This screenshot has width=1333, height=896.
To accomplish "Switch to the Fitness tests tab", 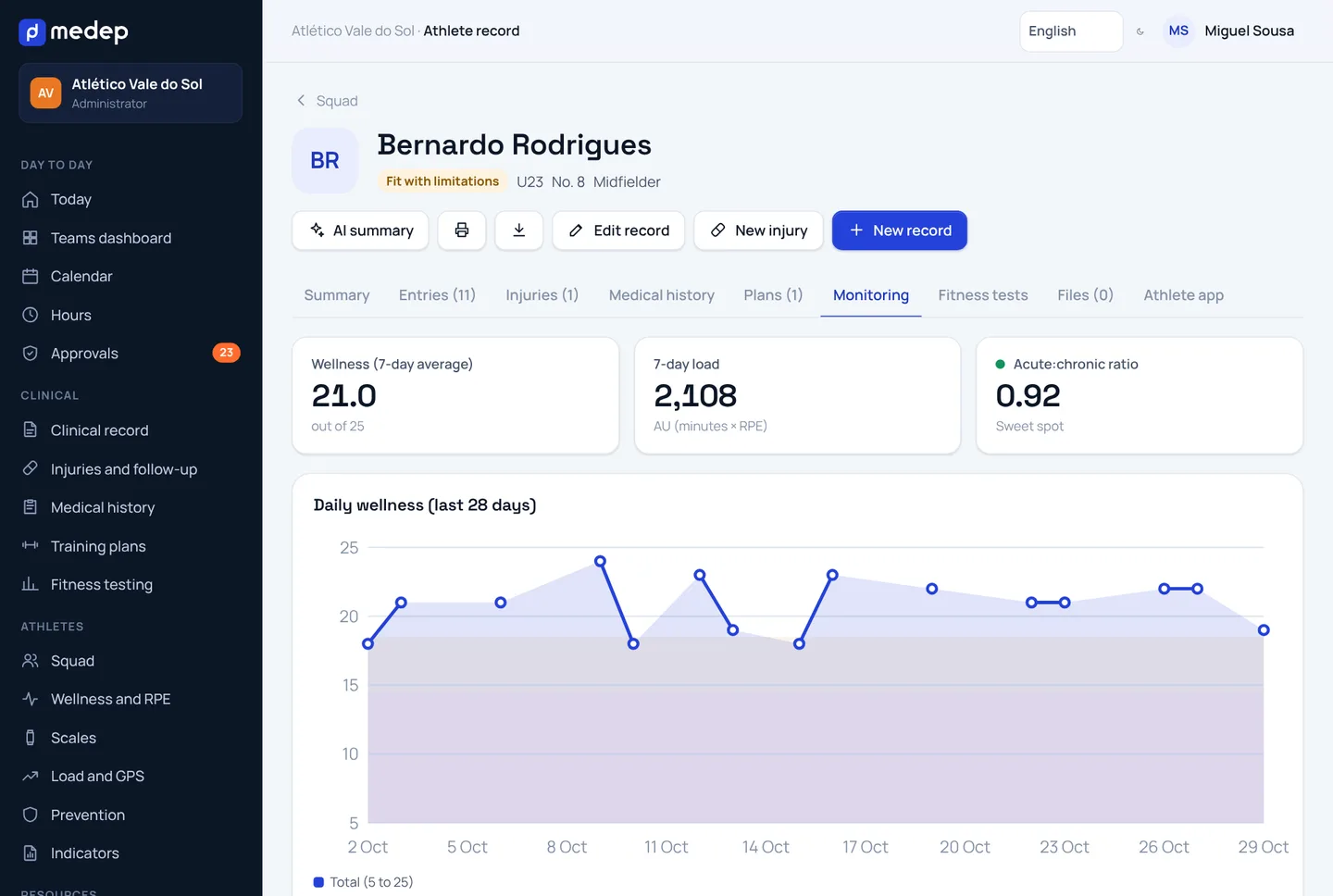I will (982, 295).
